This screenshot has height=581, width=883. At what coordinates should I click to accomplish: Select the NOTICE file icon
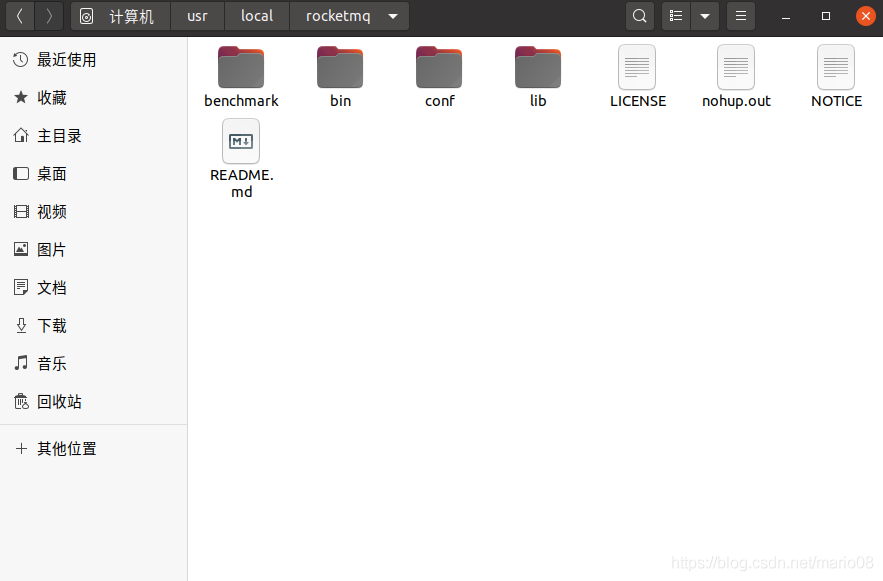pyautogui.click(x=836, y=67)
